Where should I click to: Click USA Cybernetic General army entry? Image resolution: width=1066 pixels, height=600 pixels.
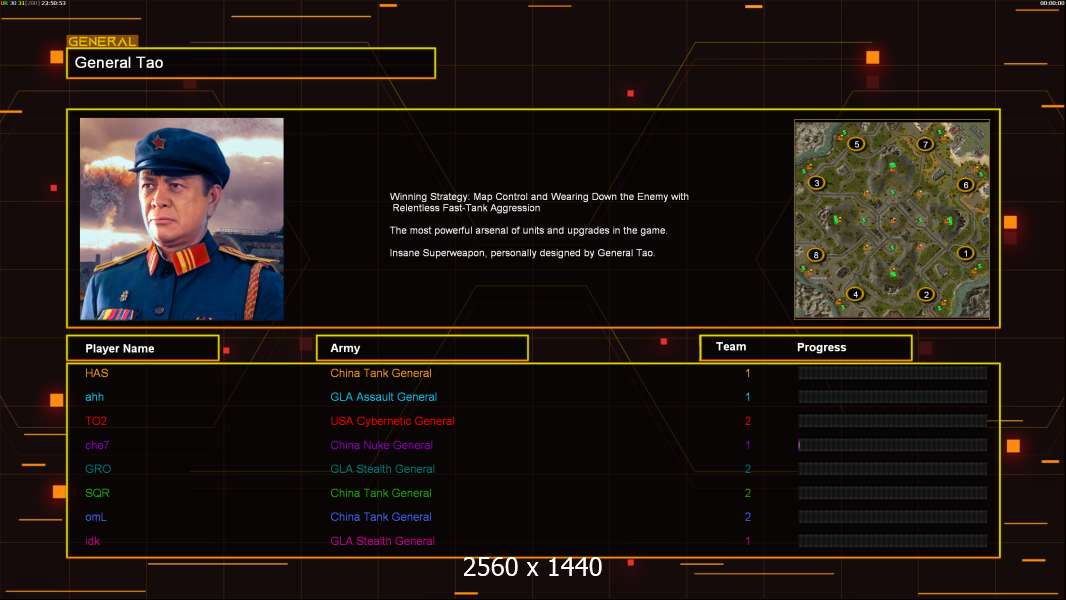point(392,421)
